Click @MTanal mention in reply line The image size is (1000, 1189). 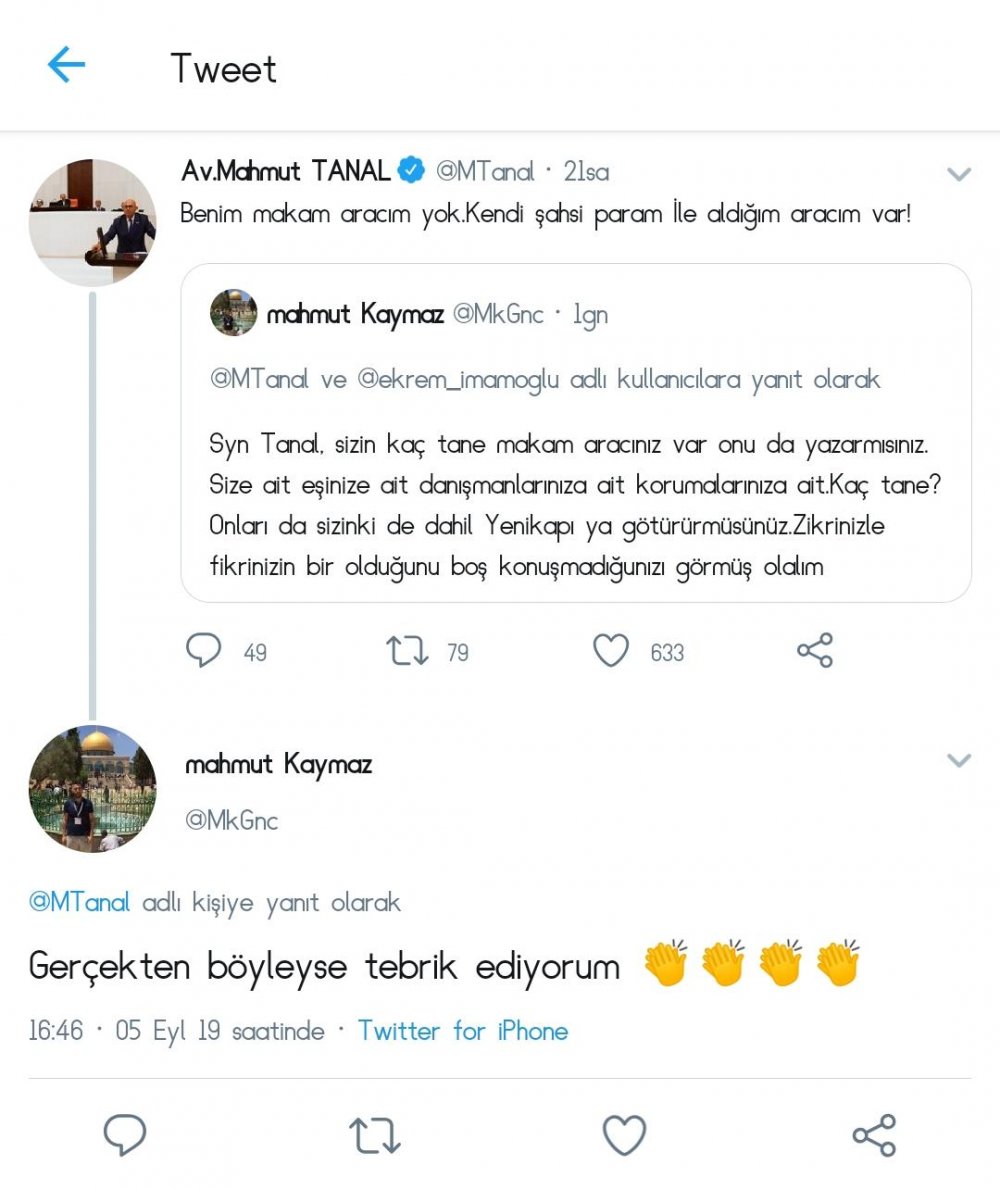pos(80,902)
